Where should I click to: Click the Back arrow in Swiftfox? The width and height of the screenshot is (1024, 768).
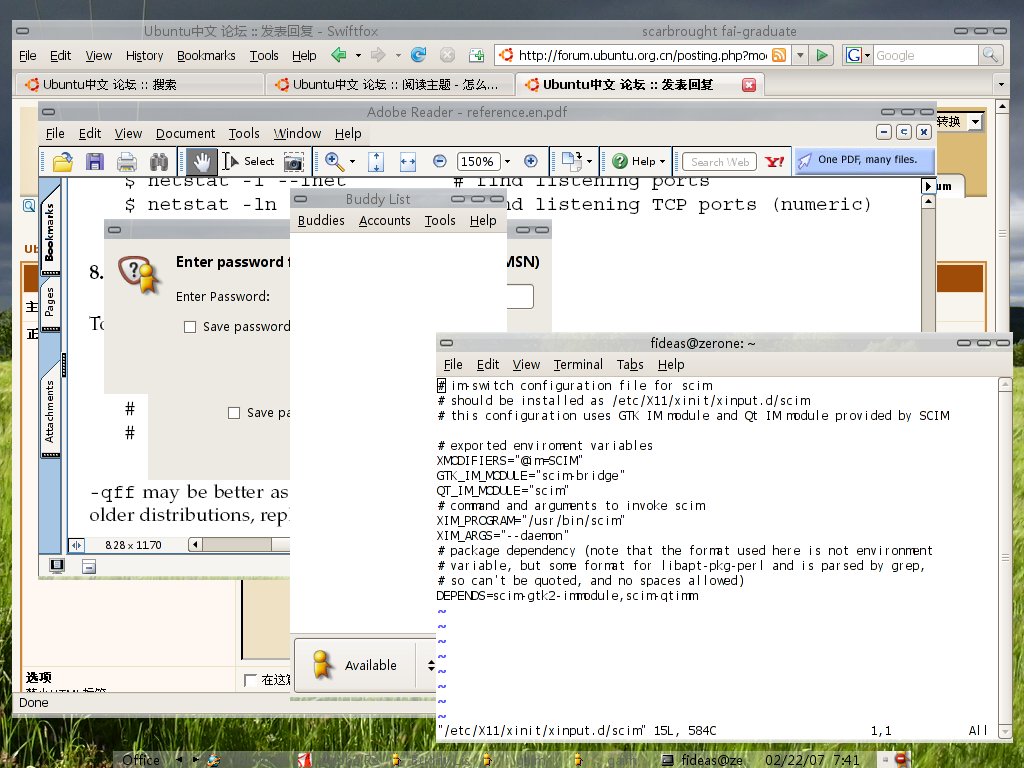click(x=338, y=56)
